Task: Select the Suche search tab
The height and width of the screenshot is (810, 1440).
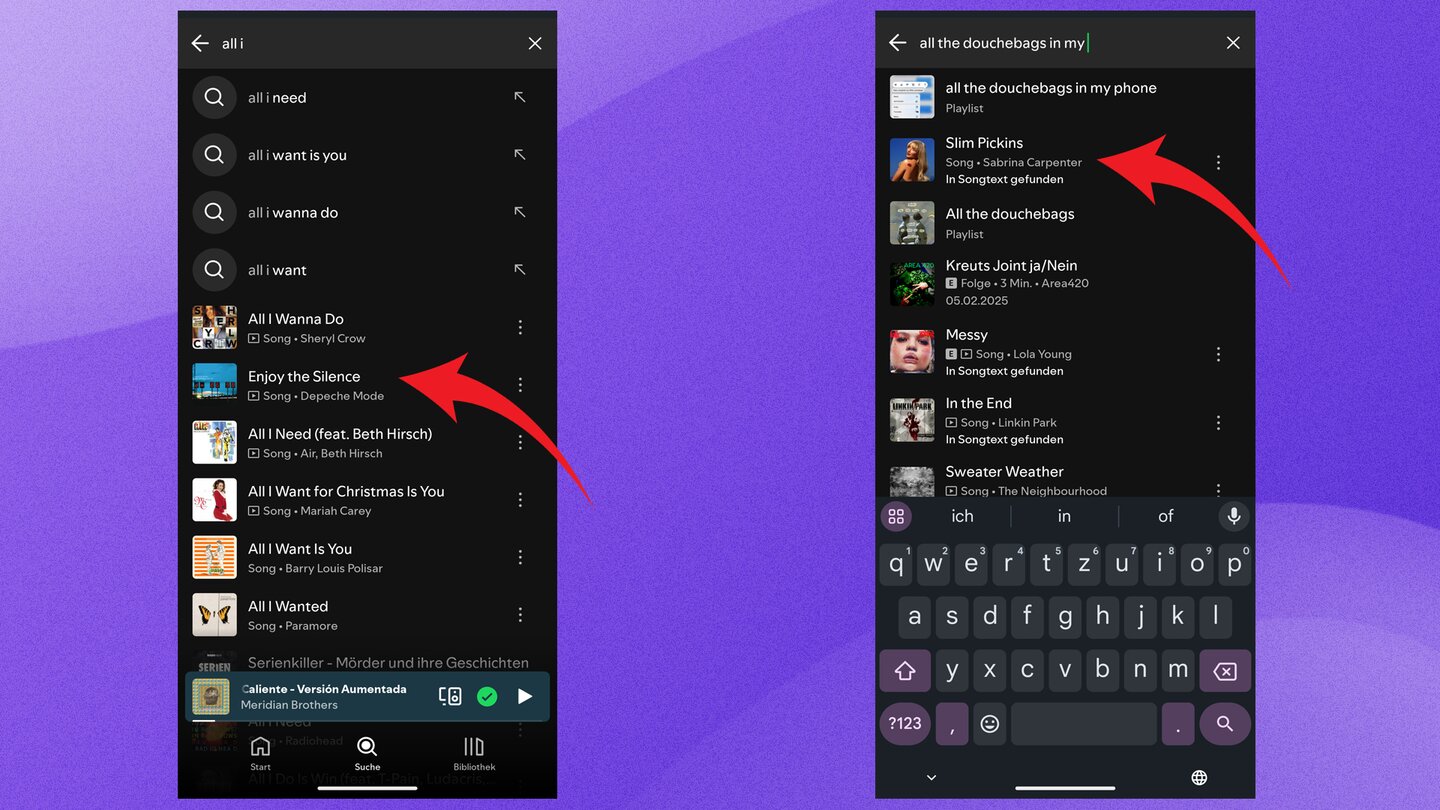Action: tap(367, 753)
